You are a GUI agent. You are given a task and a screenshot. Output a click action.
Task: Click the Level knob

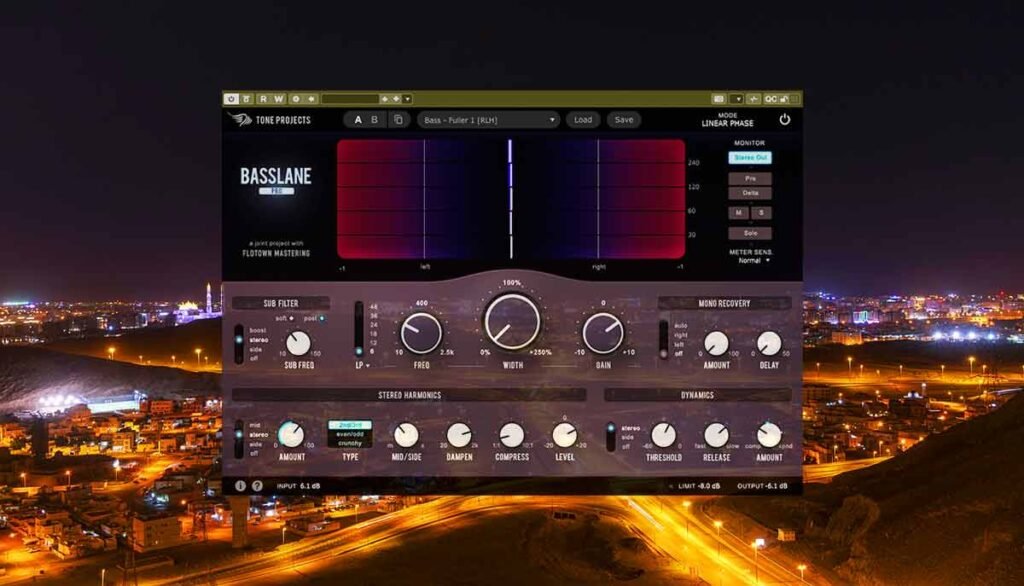click(564, 434)
